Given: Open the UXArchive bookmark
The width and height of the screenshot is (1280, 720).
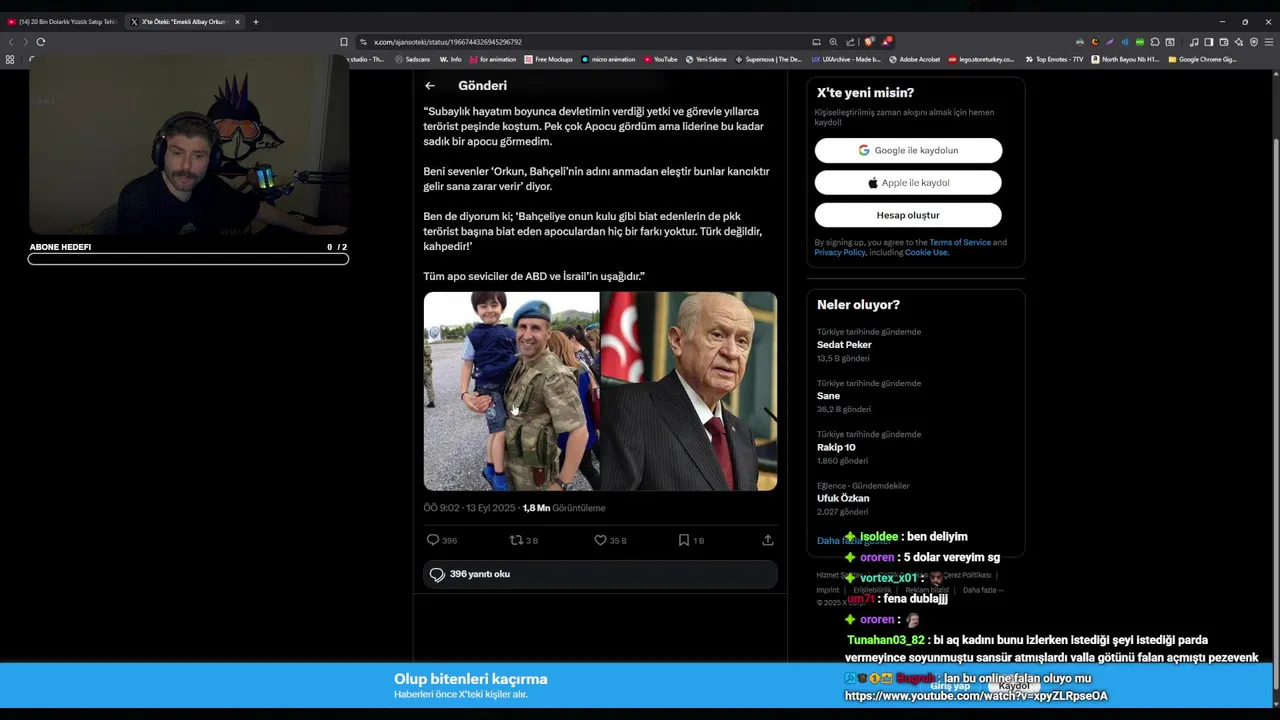Looking at the screenshot, I should point(846,59).
